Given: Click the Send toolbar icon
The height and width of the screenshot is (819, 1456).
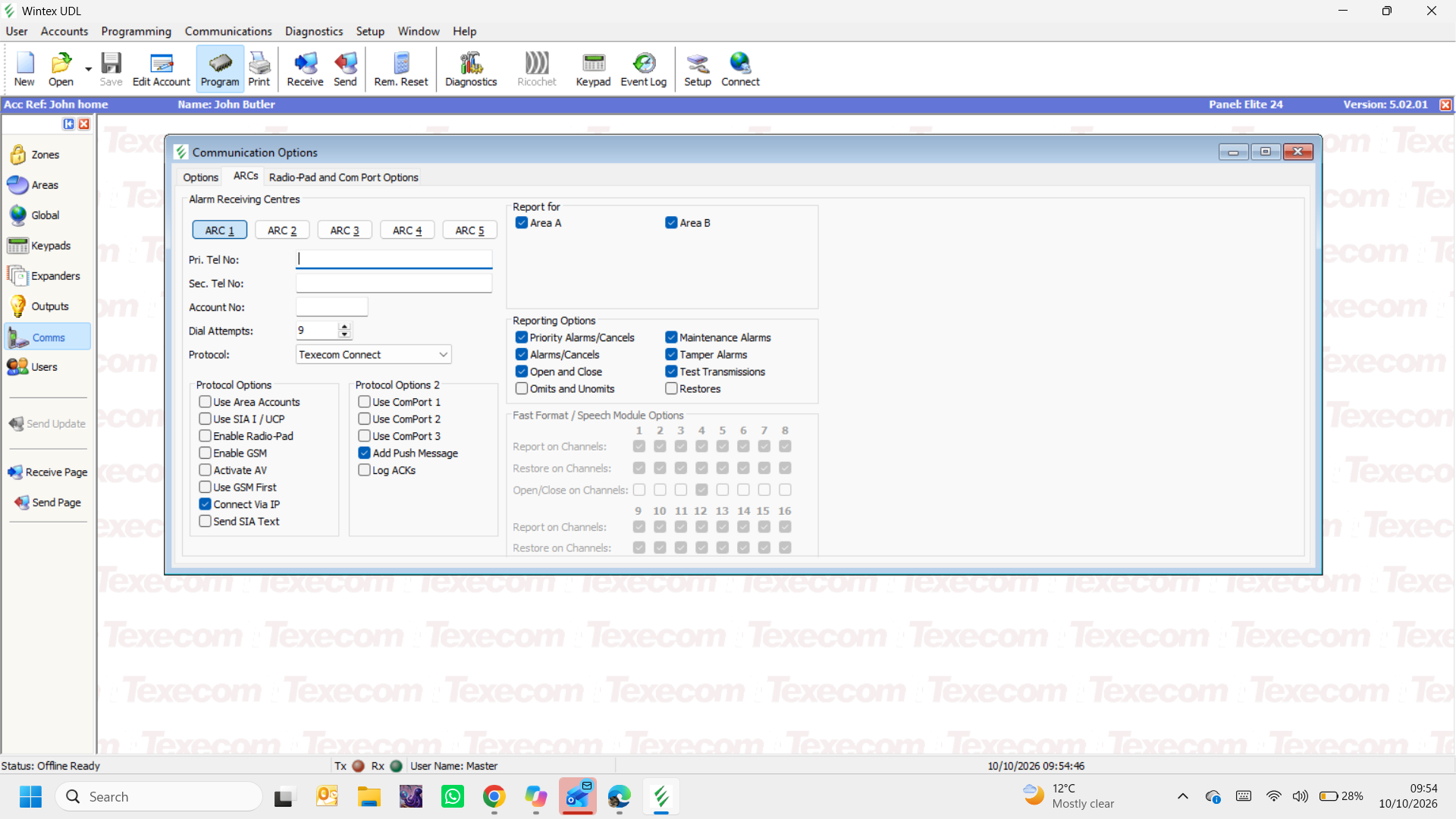Looking at the screenshot, I should tap(345, 69).
